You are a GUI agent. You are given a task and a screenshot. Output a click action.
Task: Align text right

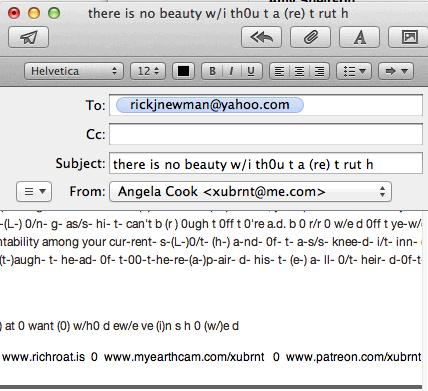pos(320,71)
